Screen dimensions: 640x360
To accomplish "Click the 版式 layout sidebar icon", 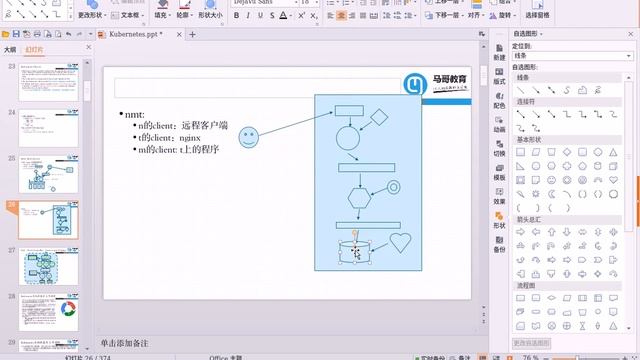I will [499, 76].
